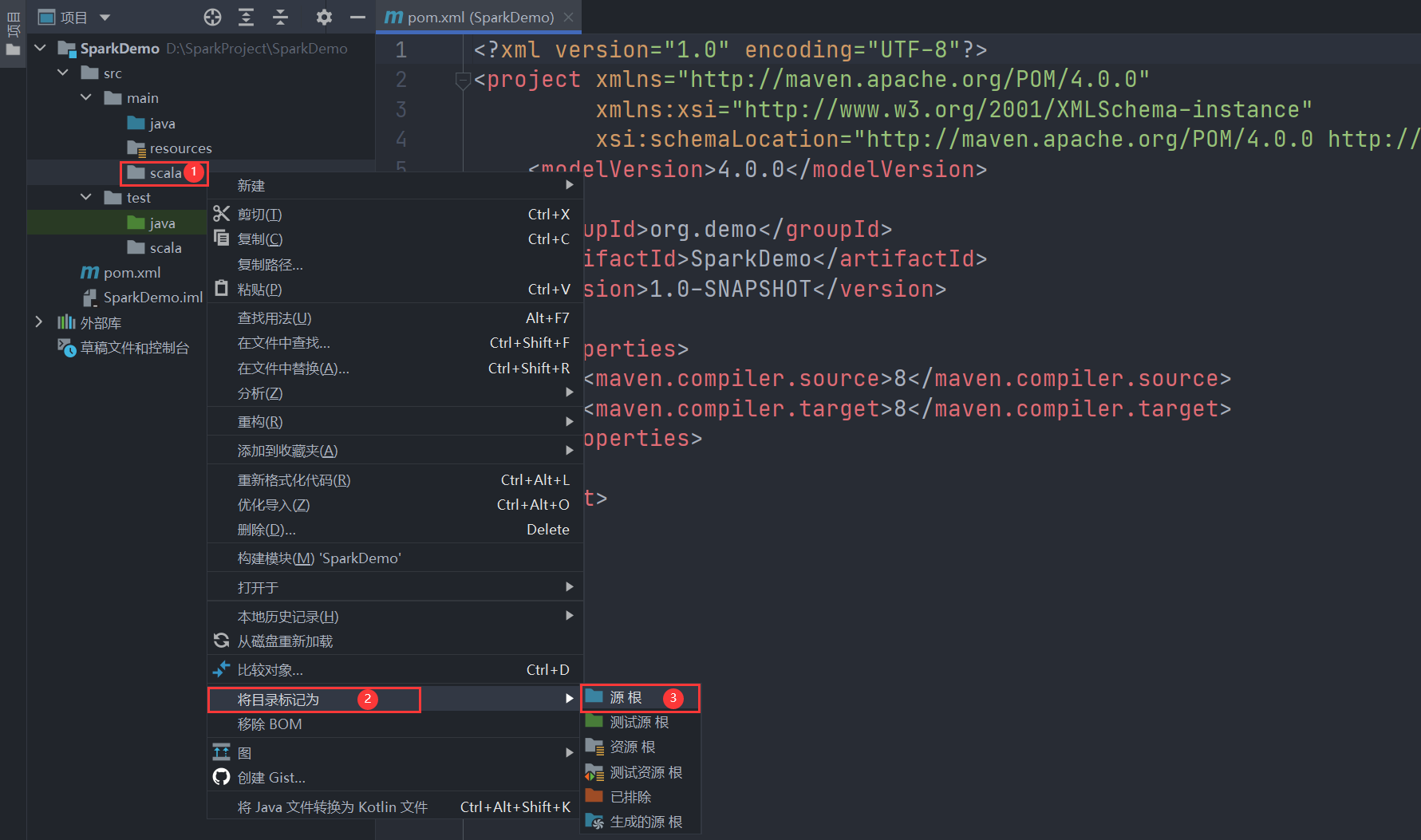Choose 从磁盘重新加载 menu item
1421x840 pixels.
pos(395,641)
